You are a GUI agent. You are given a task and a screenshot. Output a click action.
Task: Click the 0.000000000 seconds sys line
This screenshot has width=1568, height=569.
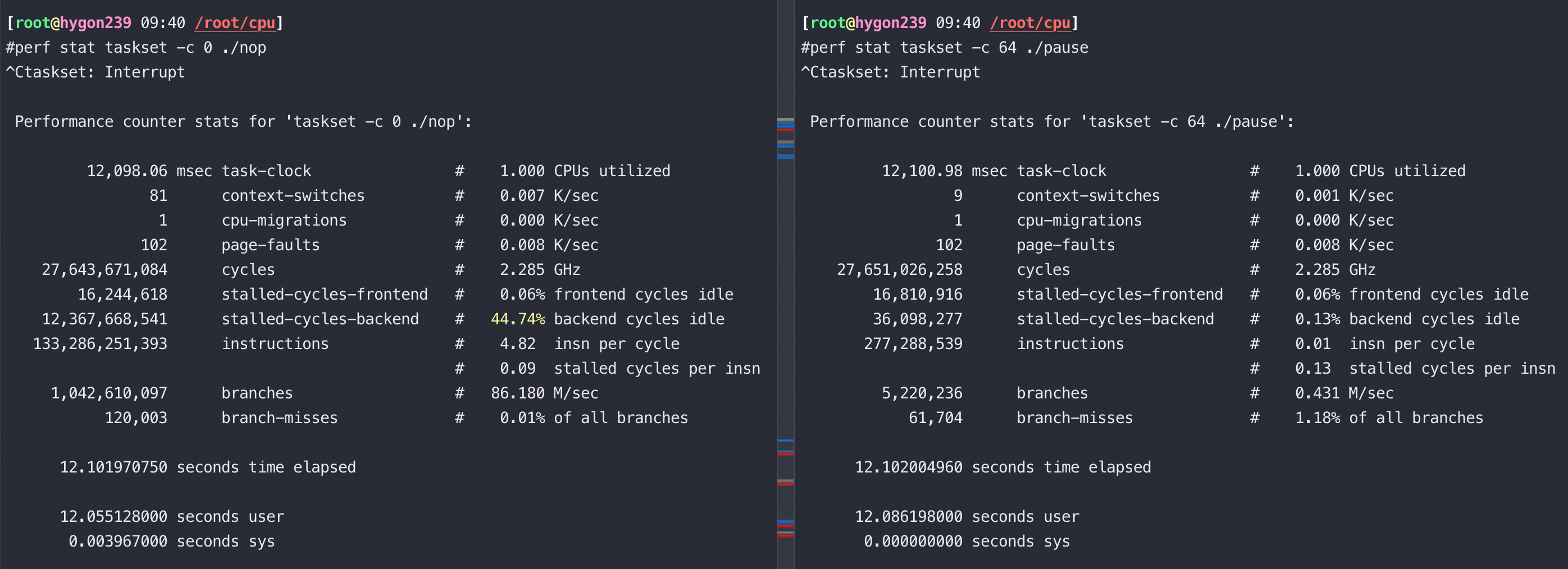click(x=967, y=542)
